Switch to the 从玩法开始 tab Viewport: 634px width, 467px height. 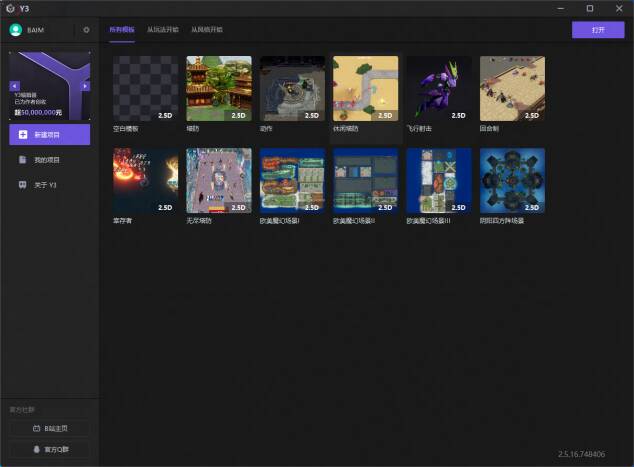[163, 30]
